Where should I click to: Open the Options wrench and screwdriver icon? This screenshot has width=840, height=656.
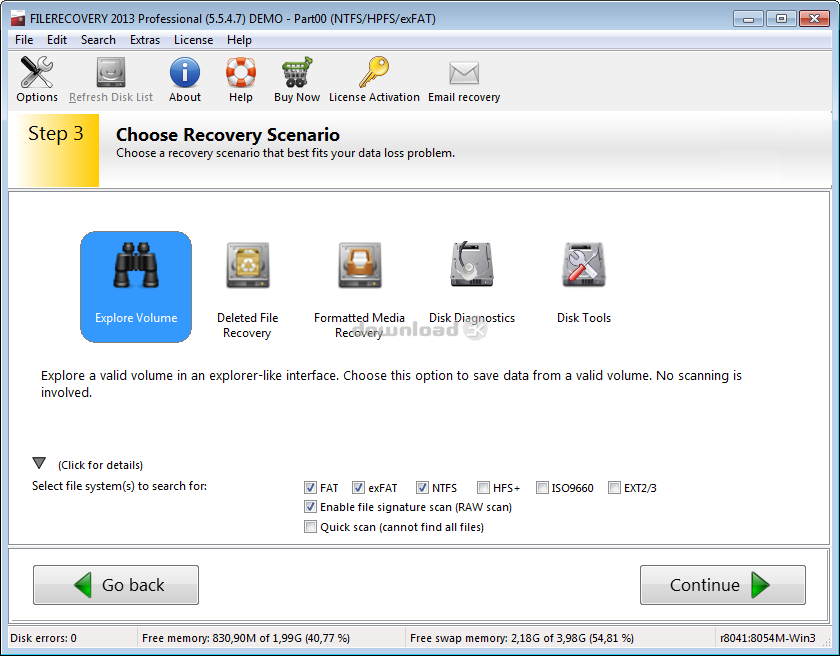(x=36, y=72)
